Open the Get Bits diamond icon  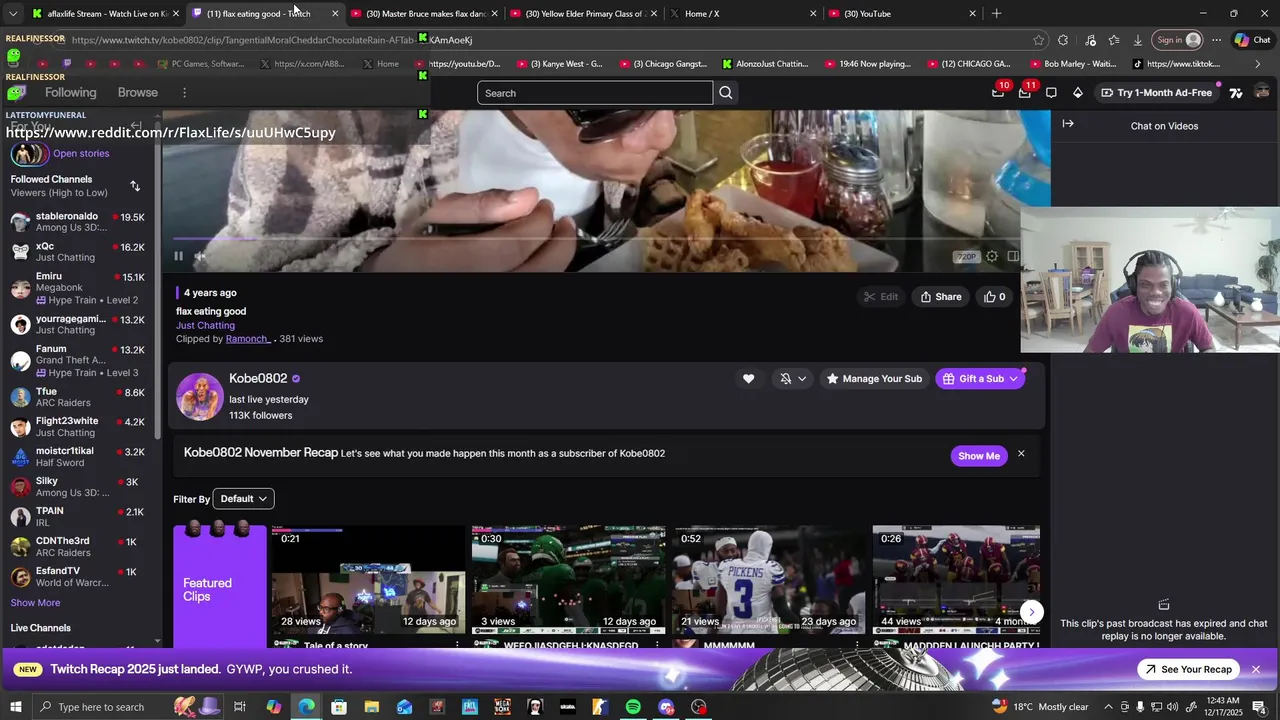1077,92
